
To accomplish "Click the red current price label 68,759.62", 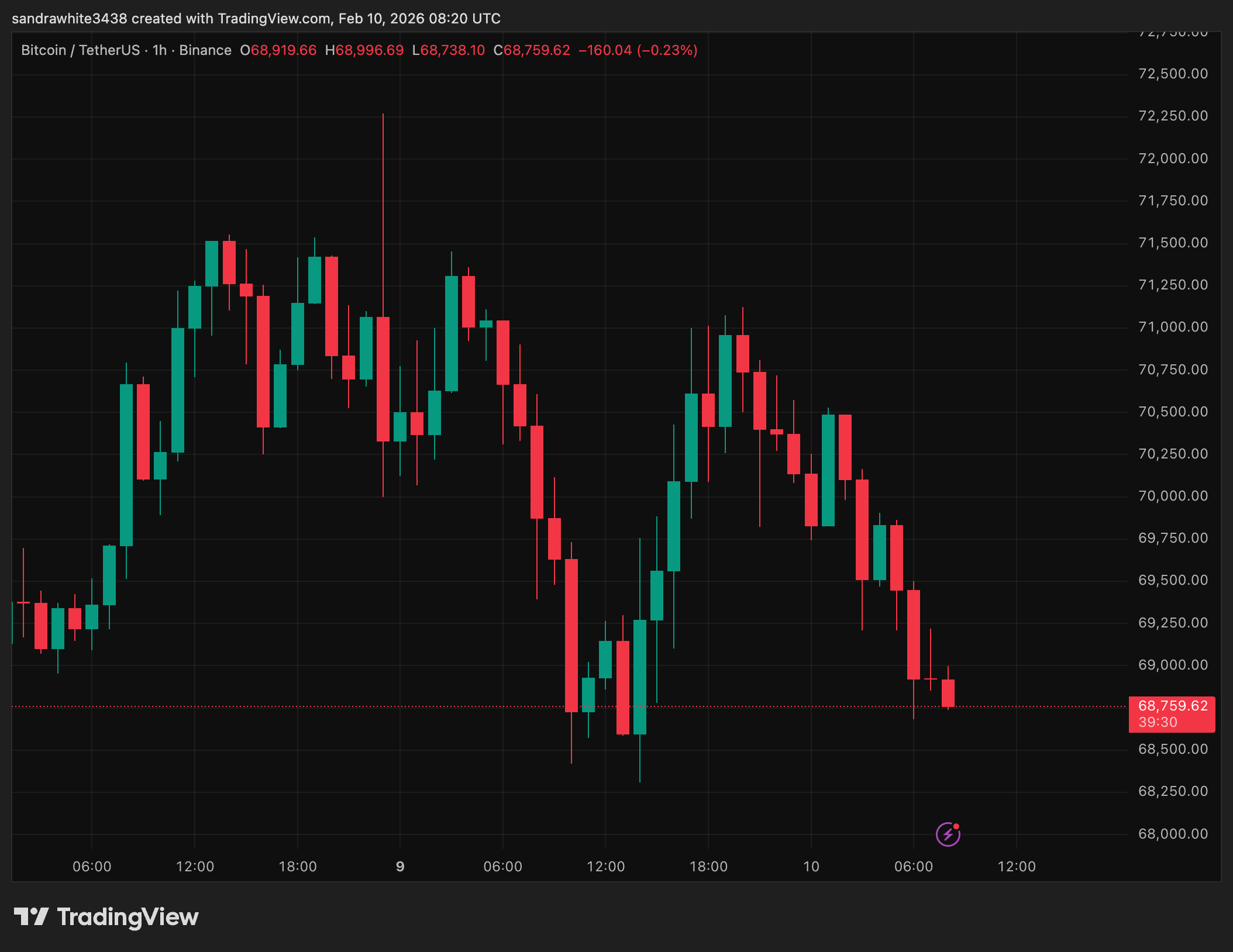I will pyautogui.click(x=1172, y=706).
